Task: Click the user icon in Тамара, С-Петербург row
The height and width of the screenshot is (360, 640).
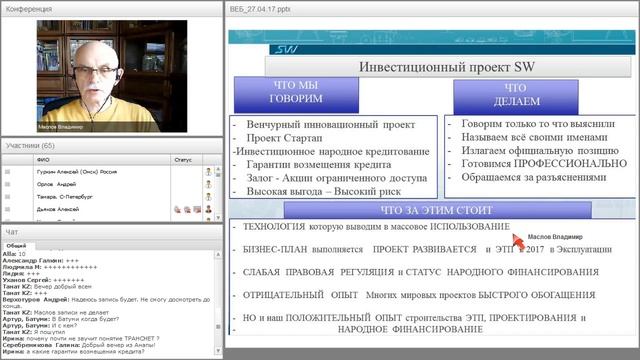Action: (x=208, y=197)
